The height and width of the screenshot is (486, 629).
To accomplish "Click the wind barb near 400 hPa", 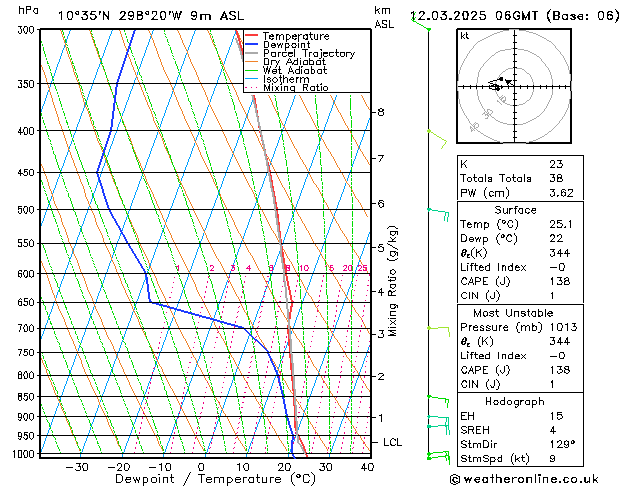I will point(436,133).
